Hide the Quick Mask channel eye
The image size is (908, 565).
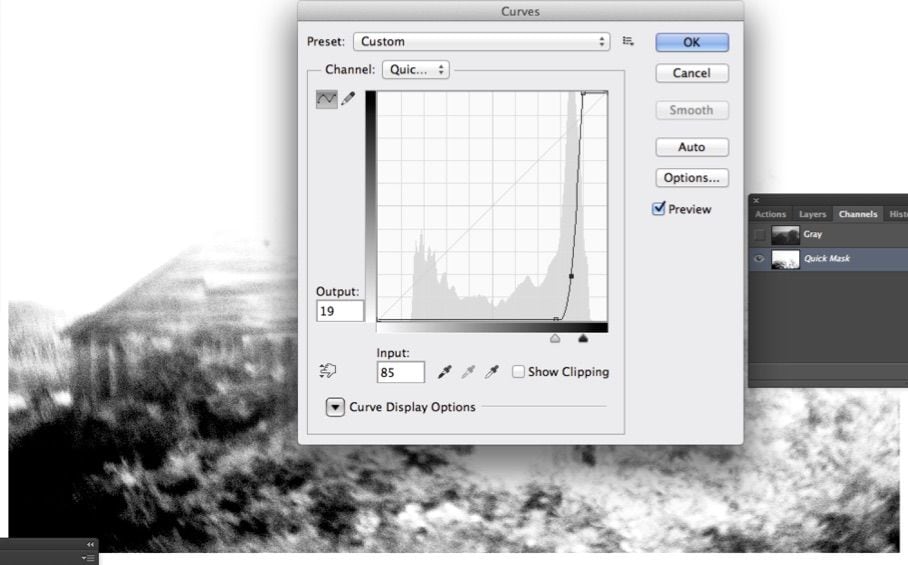point(759,259)
